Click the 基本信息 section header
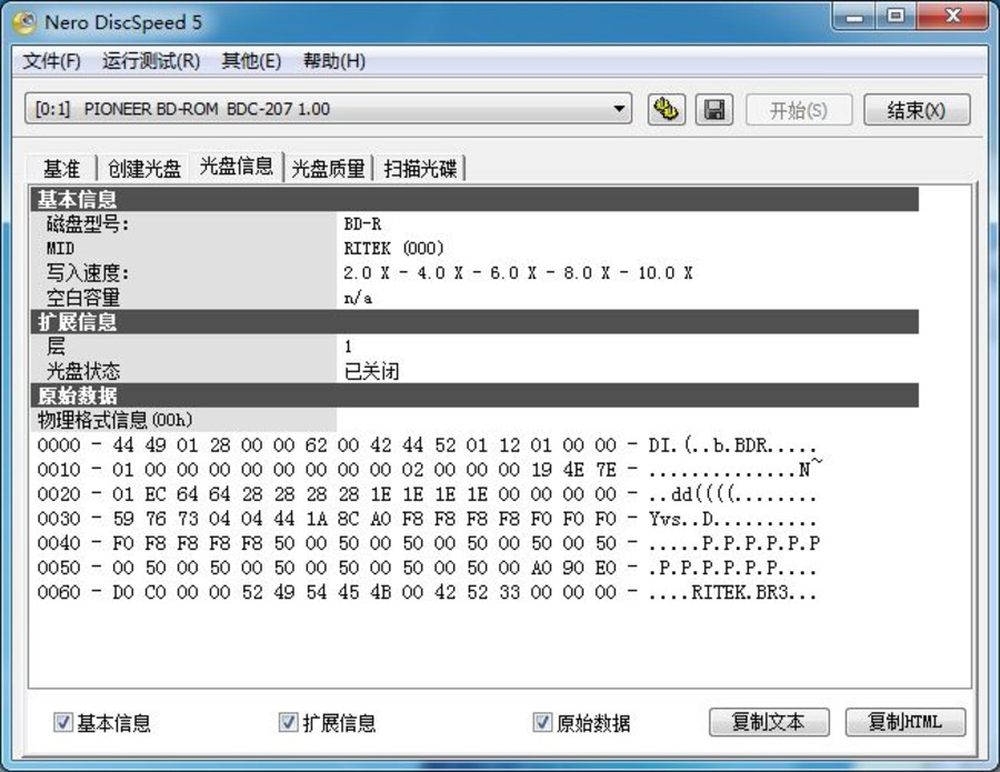The height and width of the screenshot is (772, 1000). pos(474,199)
